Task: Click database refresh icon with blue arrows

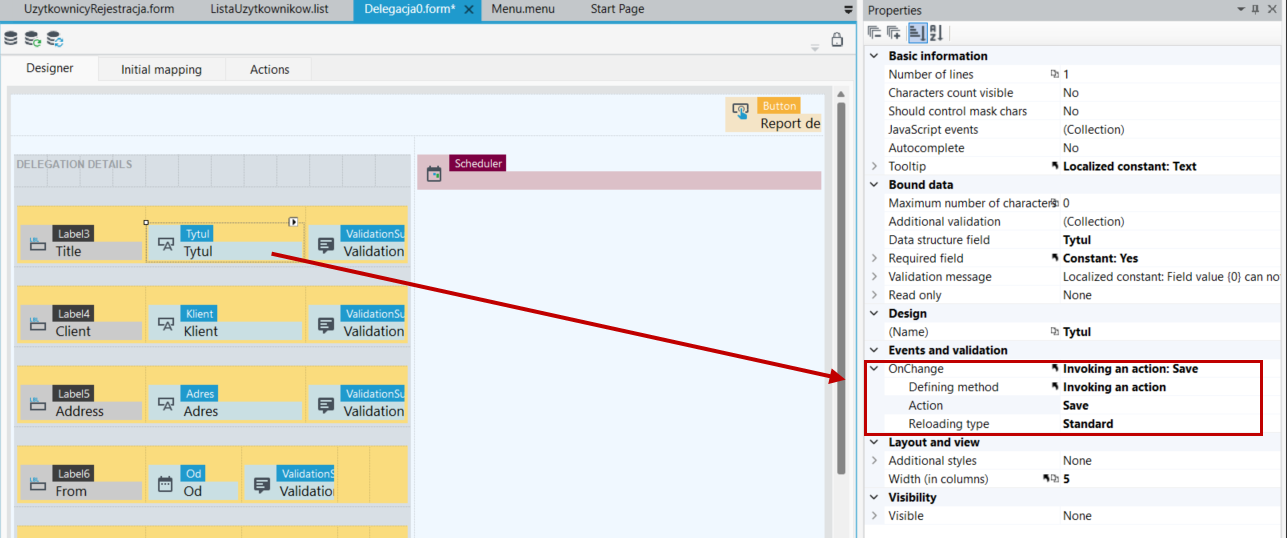Action: (55, 39)
